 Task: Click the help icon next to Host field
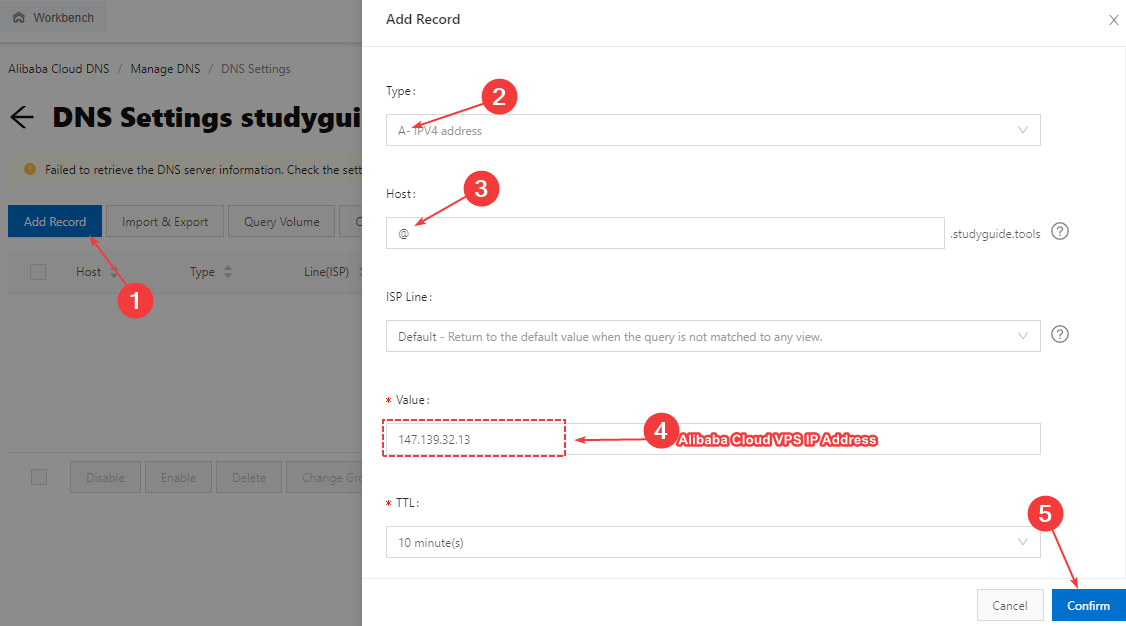(x=1061, y=232)
